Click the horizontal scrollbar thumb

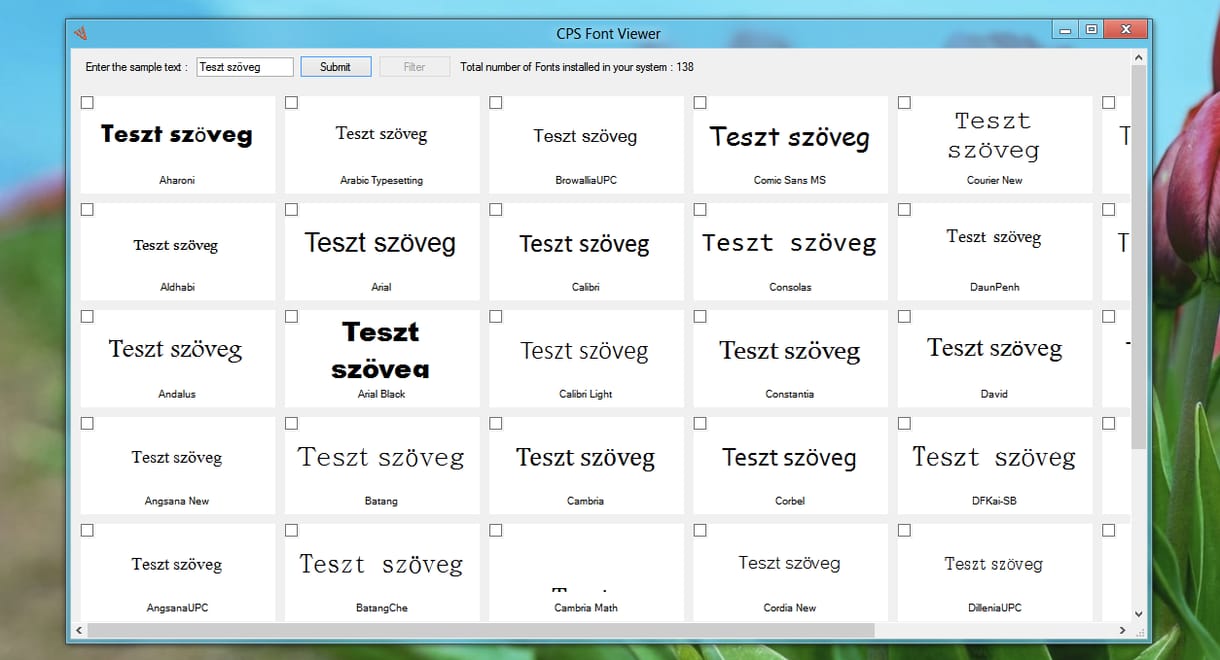481,630
